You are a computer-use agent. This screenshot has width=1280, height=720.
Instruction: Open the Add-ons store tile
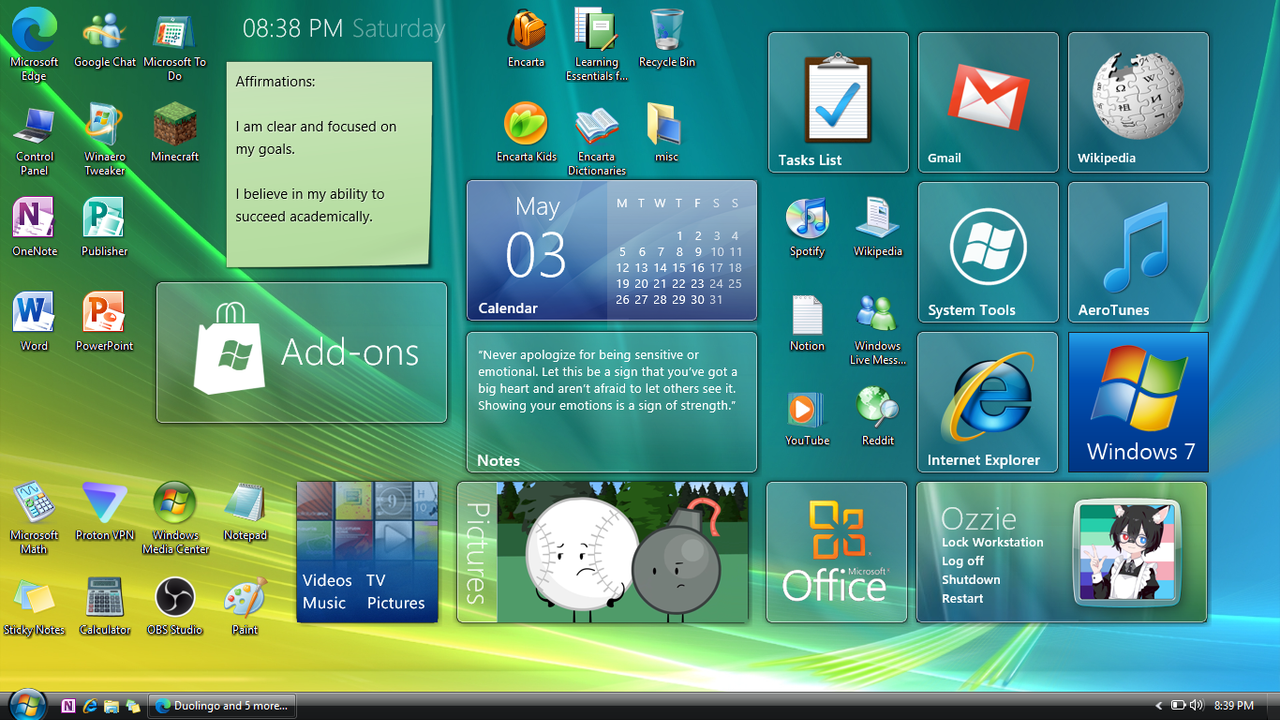click(x=301, y=352)
